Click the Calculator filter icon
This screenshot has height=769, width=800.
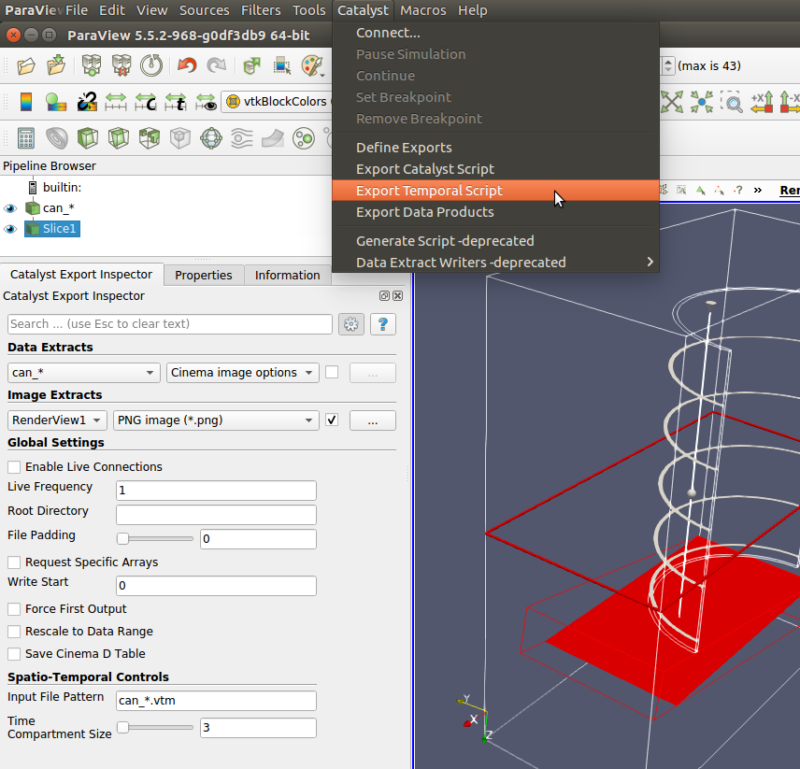[26, 138]
